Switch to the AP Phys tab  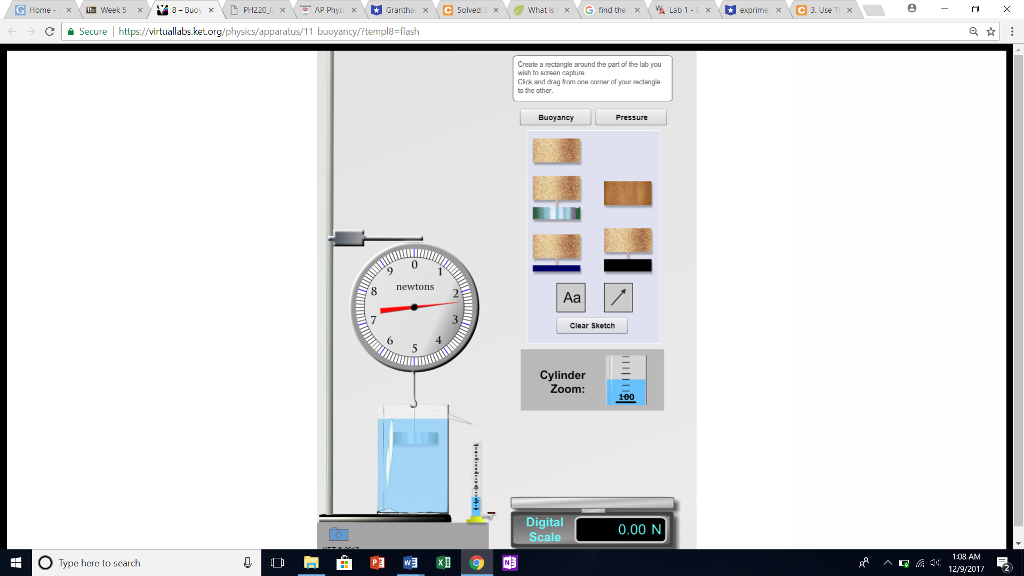click(x=328, y=10)
